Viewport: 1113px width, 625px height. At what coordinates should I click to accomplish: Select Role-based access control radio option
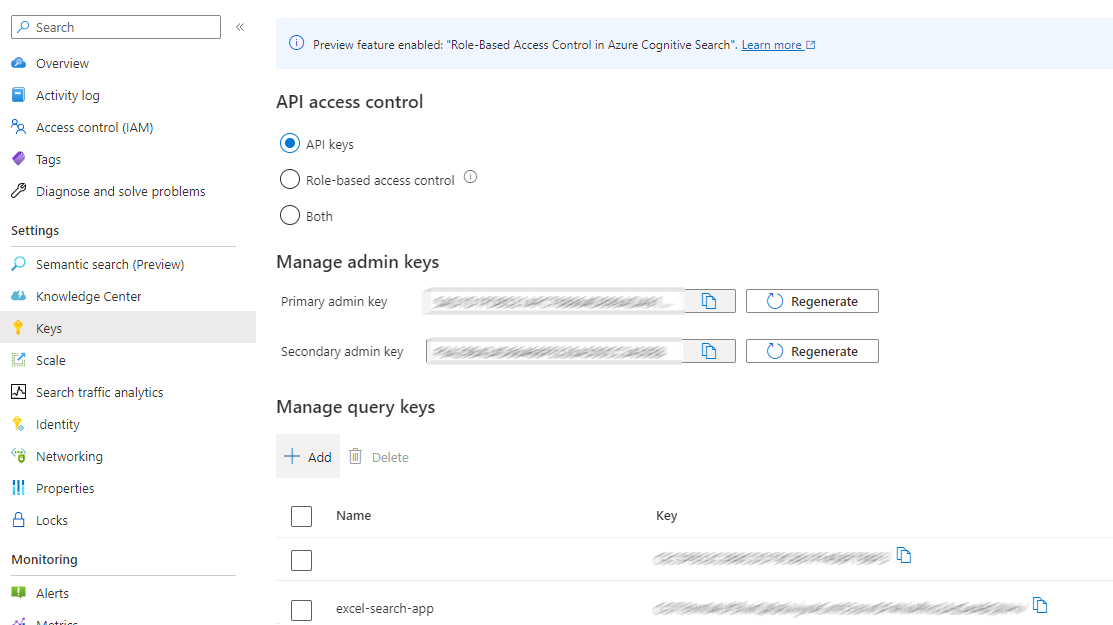coord(290,179)
